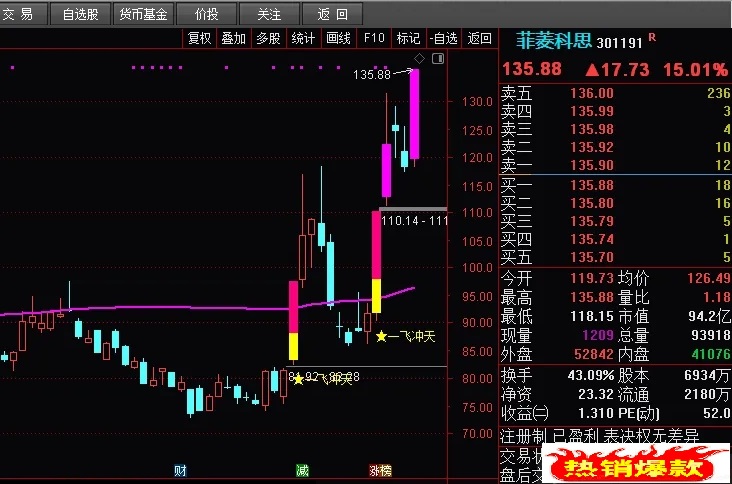Click the R margin-trading superscript icon
Image resolution: width=732 pixels, height=484 pixels.
tap(652, 37)
